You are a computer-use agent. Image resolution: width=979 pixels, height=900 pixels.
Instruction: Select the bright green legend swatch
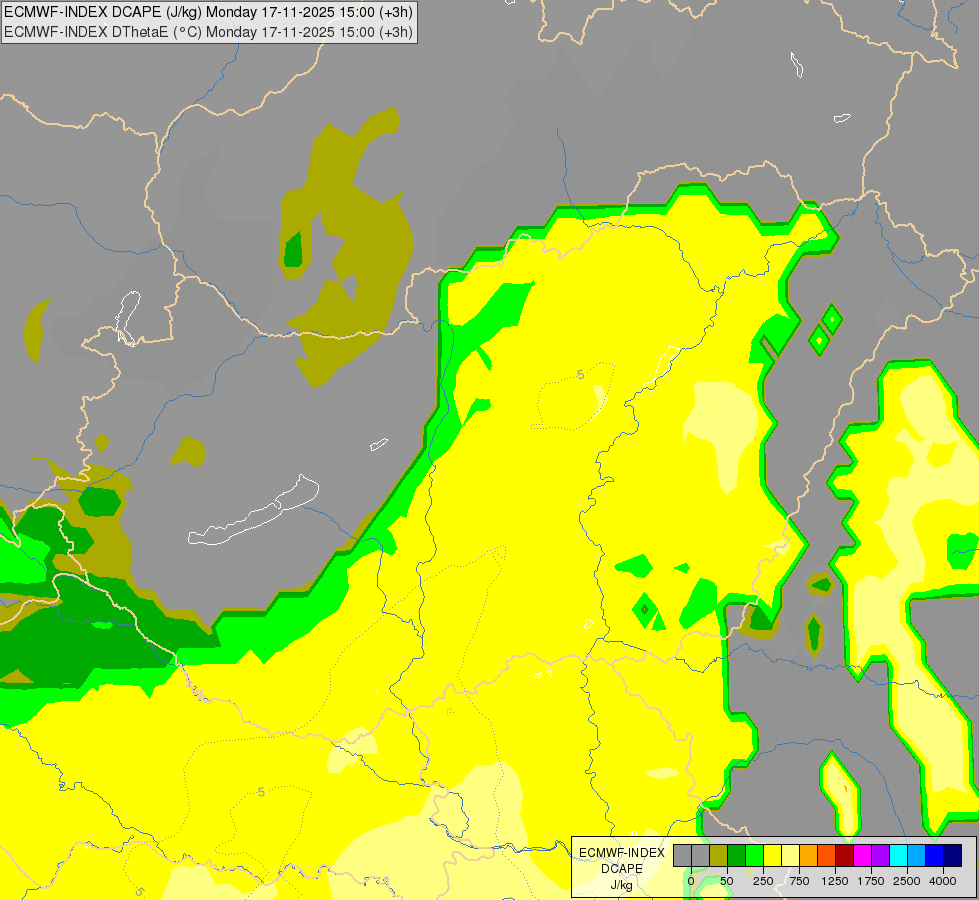tap(755, 855)
